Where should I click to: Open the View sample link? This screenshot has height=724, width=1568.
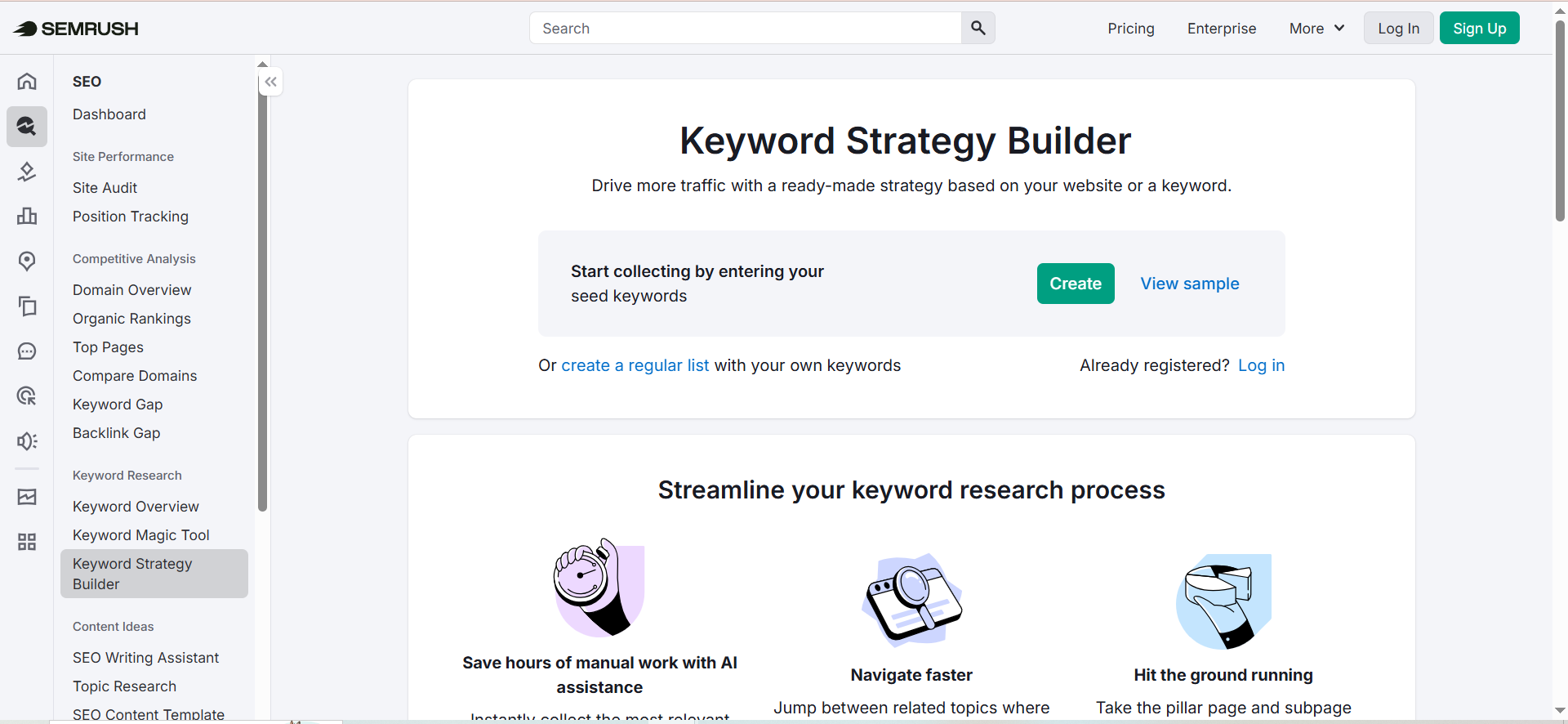1190,284
